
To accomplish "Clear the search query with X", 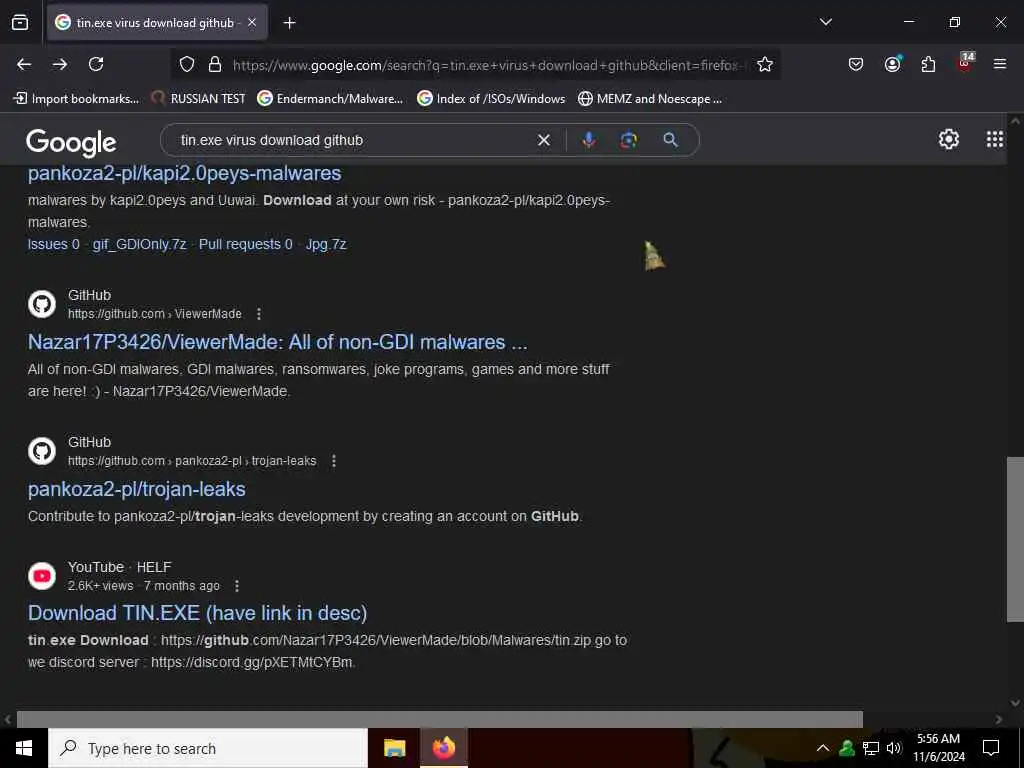I will click(x=543, y=140).
